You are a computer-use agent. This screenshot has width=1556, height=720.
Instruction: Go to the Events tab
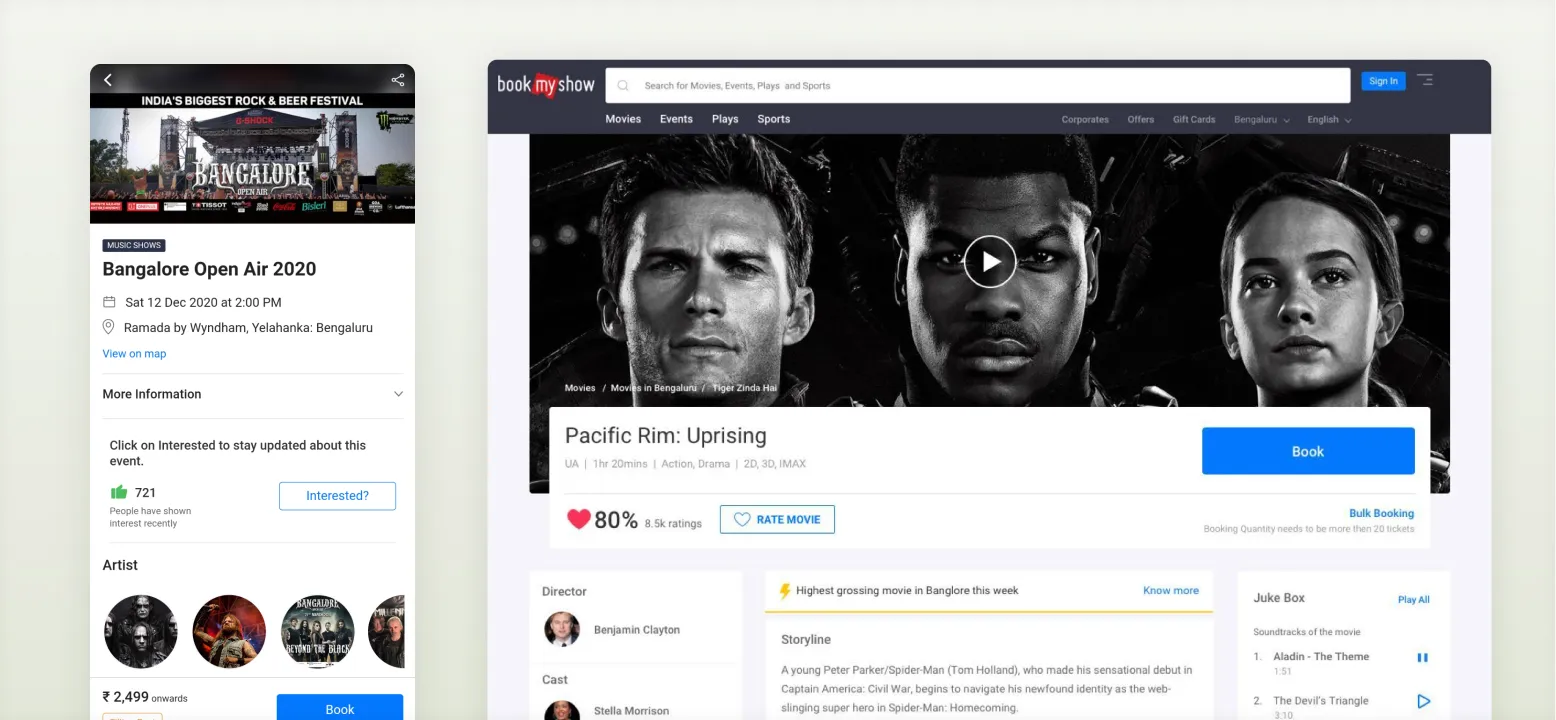click(x=676, y=119)
